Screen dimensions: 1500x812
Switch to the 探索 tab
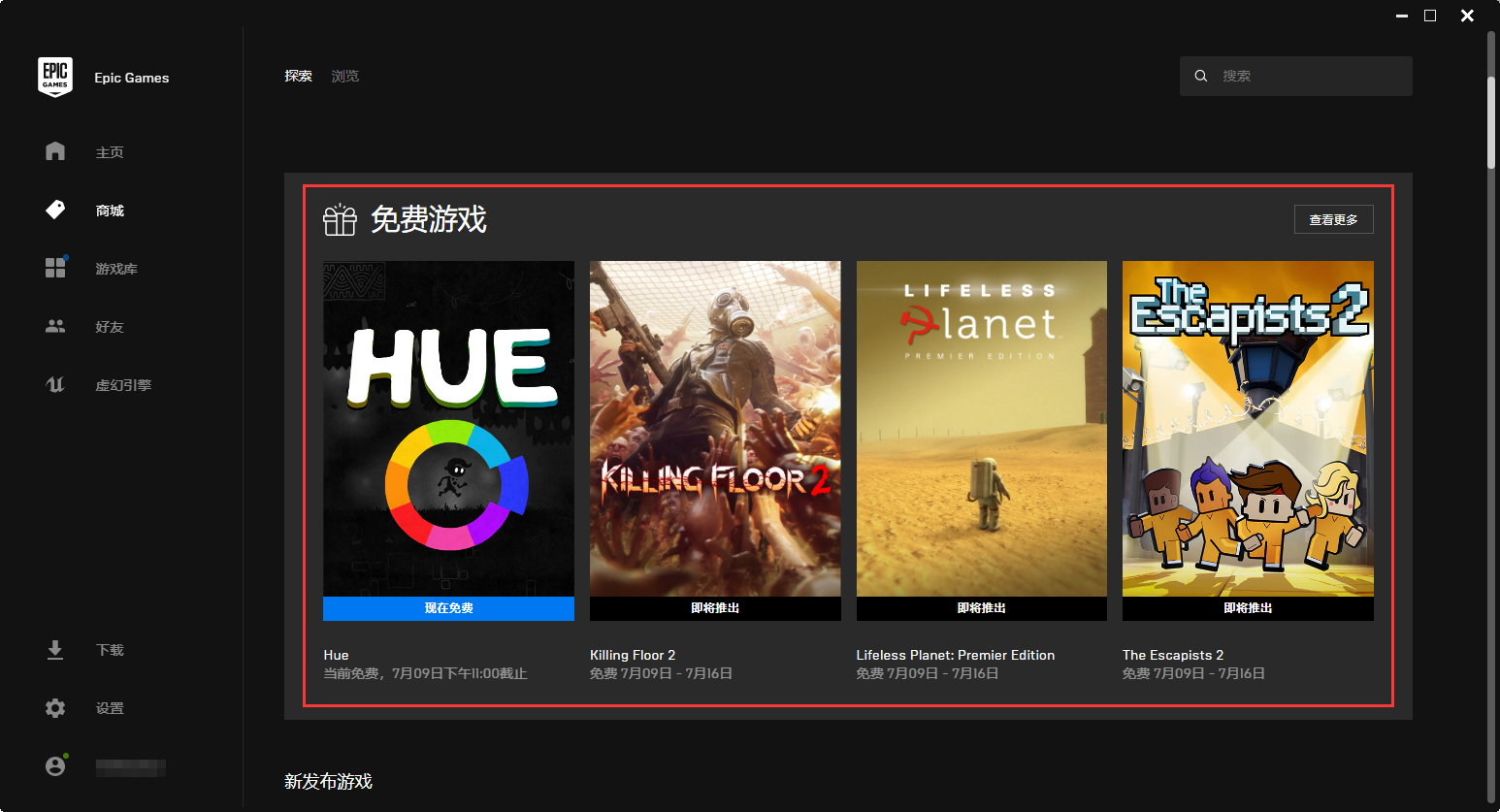tap(298, 76)
